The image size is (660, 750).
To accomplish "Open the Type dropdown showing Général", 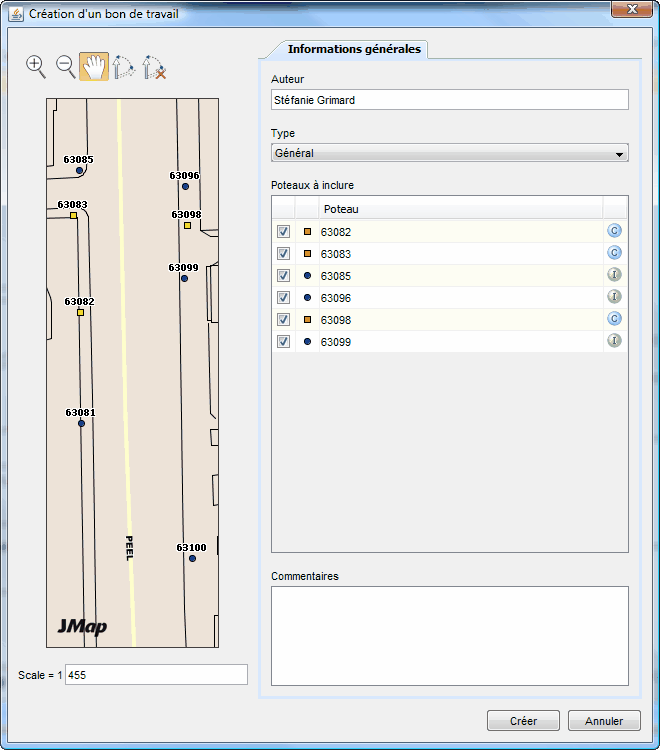I will tap(449, 153).
